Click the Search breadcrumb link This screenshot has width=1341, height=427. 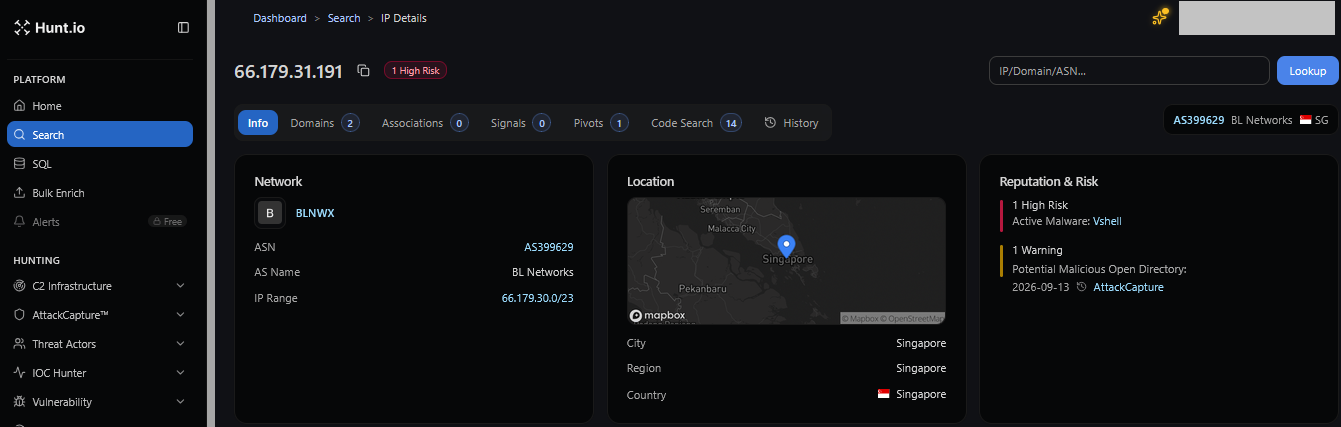(344, 18)
